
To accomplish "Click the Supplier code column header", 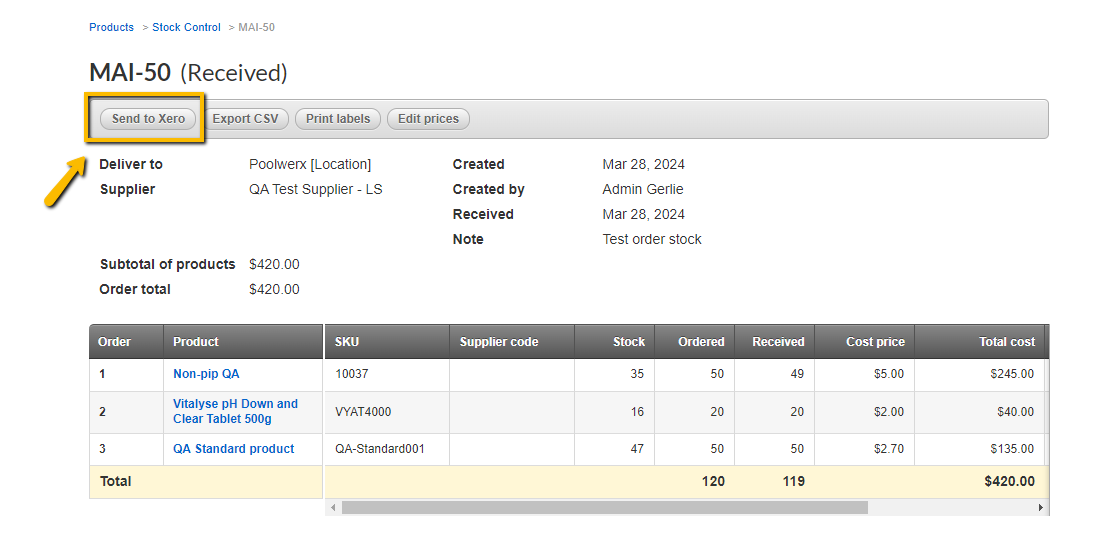I will click(x=512, y=341).
